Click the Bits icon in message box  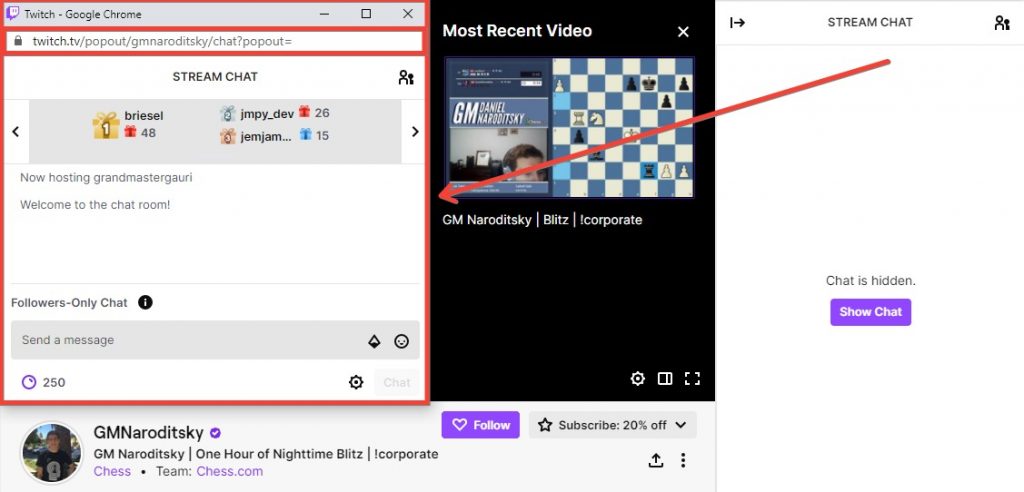pos(374,340)
